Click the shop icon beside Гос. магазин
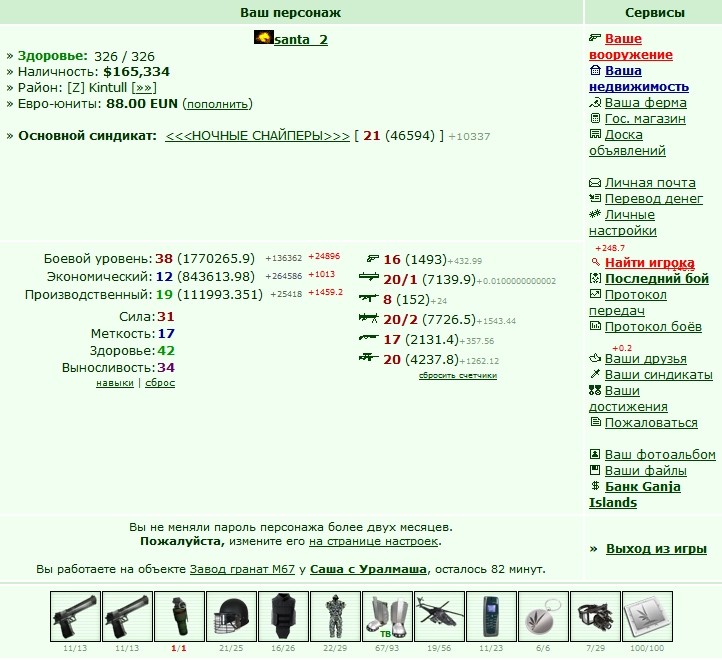Viewport: 722px width, 660px height. tap(595, 118)
